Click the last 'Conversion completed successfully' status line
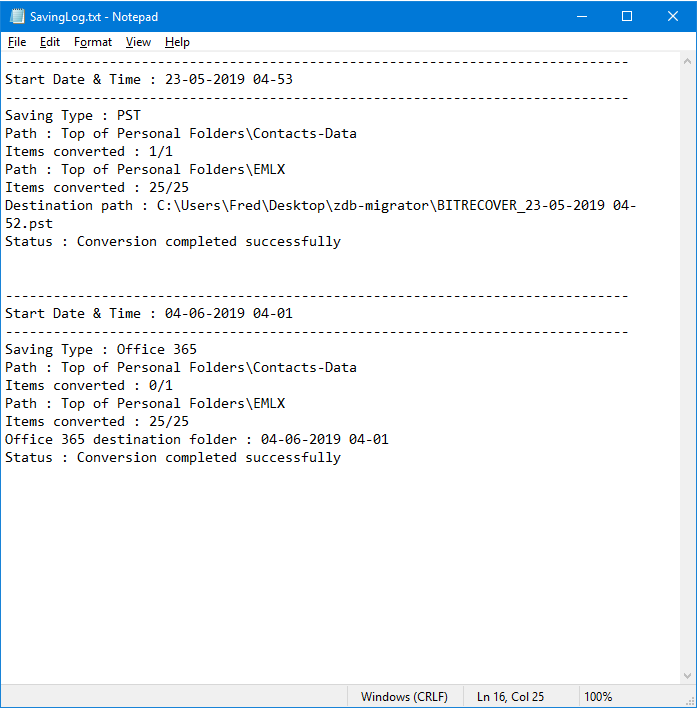Viewport: 698px width, 709px height. point(173,458)
